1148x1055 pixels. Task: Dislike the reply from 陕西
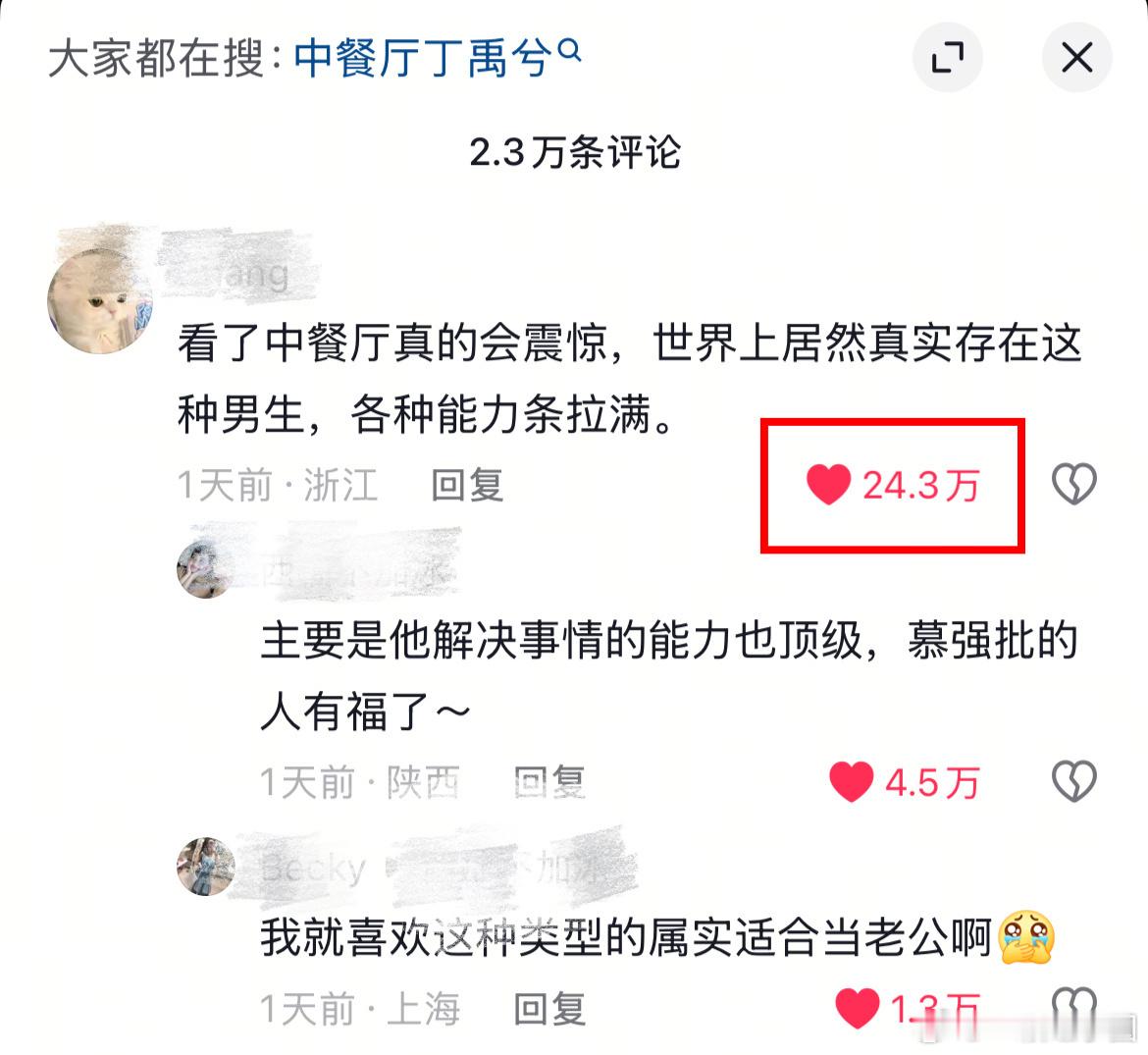(1074, 780)
